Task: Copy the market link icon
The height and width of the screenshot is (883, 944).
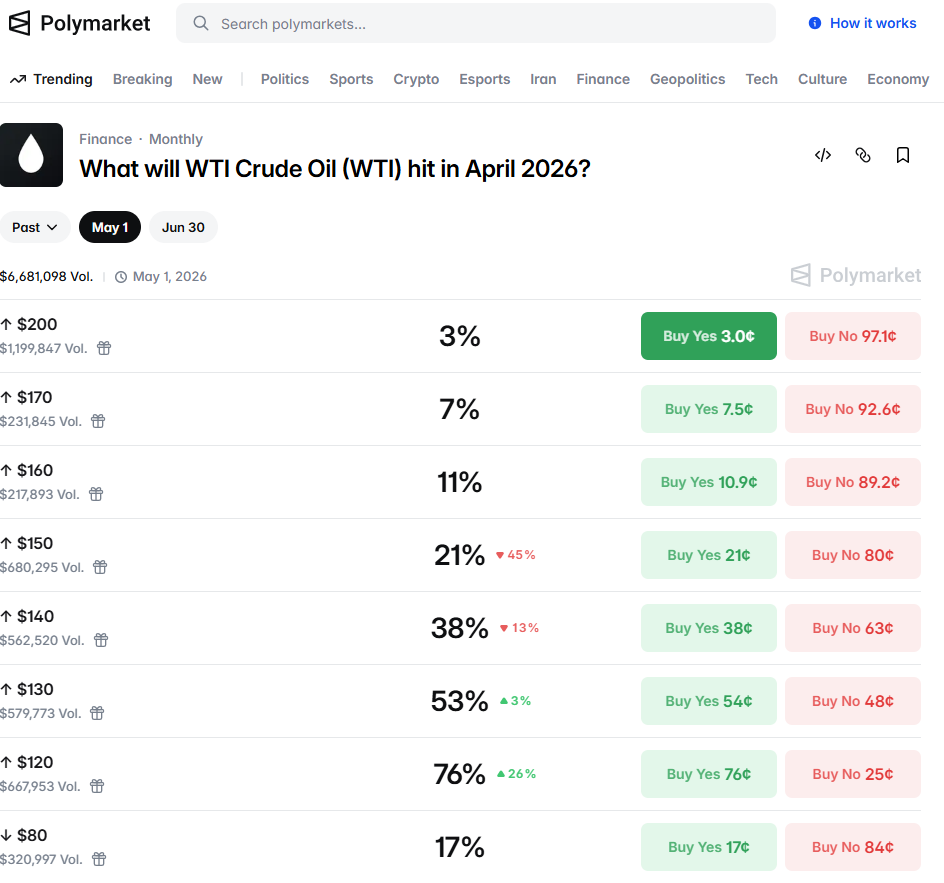Action: pyautogui.click(x=863, y=155)
